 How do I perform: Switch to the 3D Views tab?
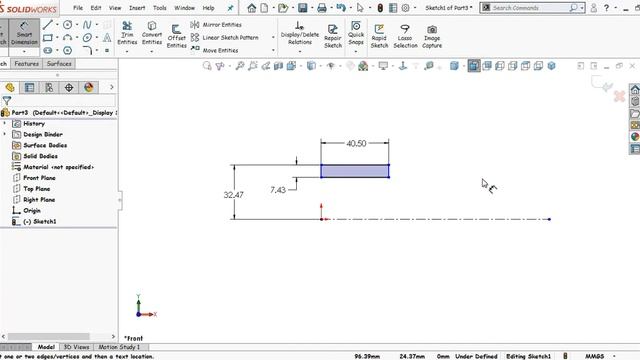76,347
